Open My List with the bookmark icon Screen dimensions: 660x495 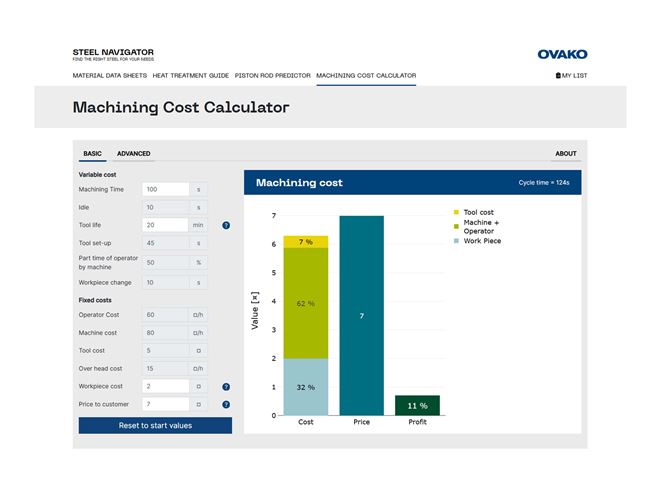571,76
